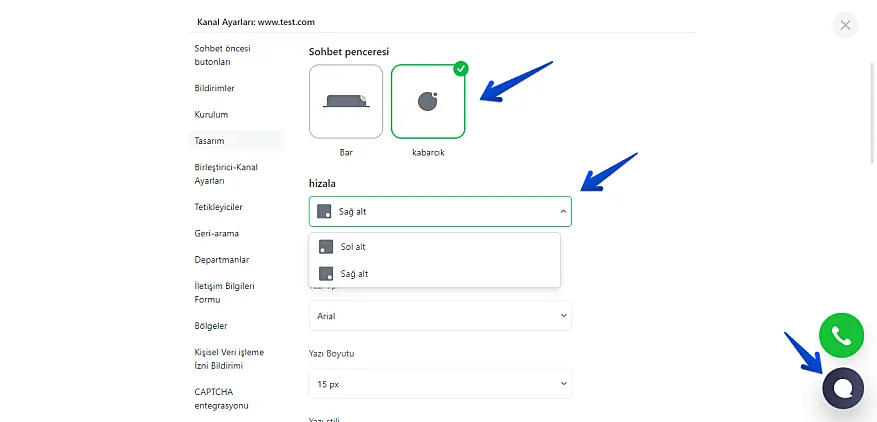Select Tasarım in the sidebar

(209, 141)
